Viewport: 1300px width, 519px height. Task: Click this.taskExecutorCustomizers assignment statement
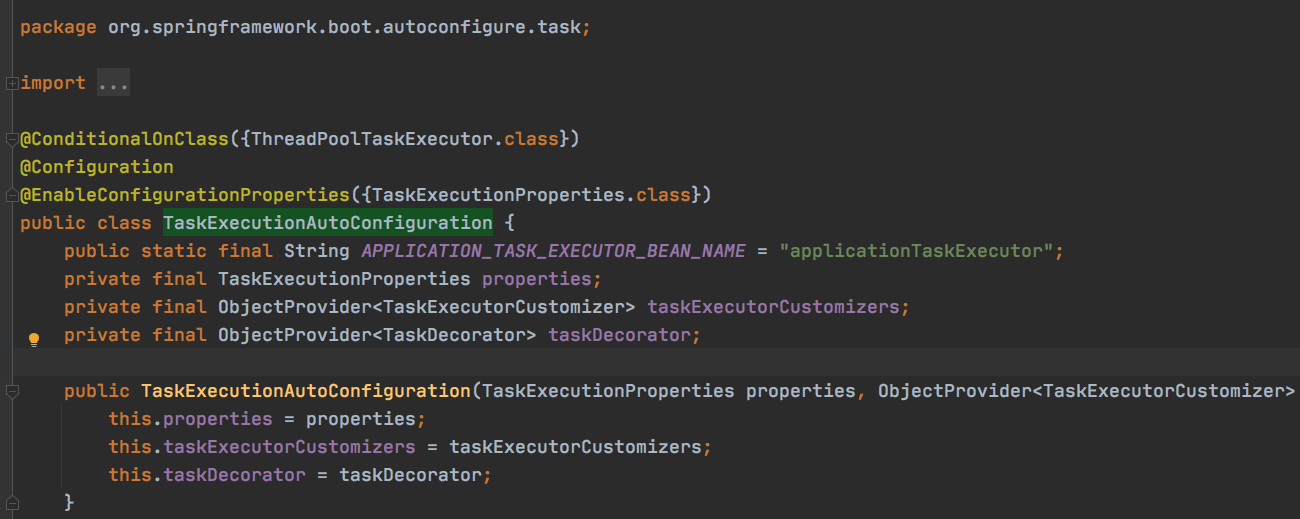[411, 447]
